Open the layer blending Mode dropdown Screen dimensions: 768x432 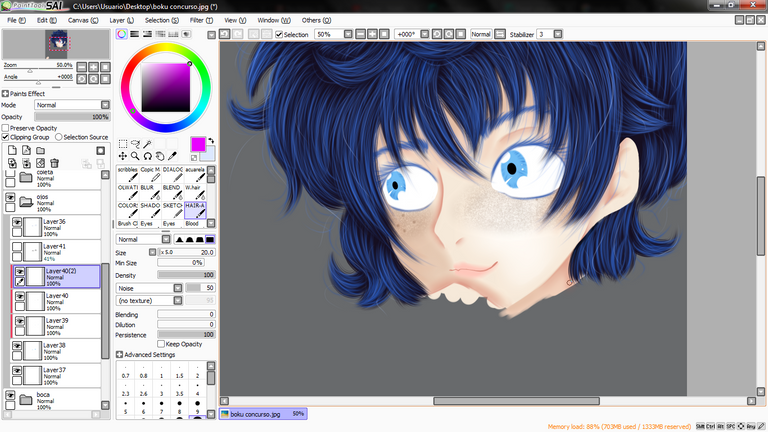70,105
